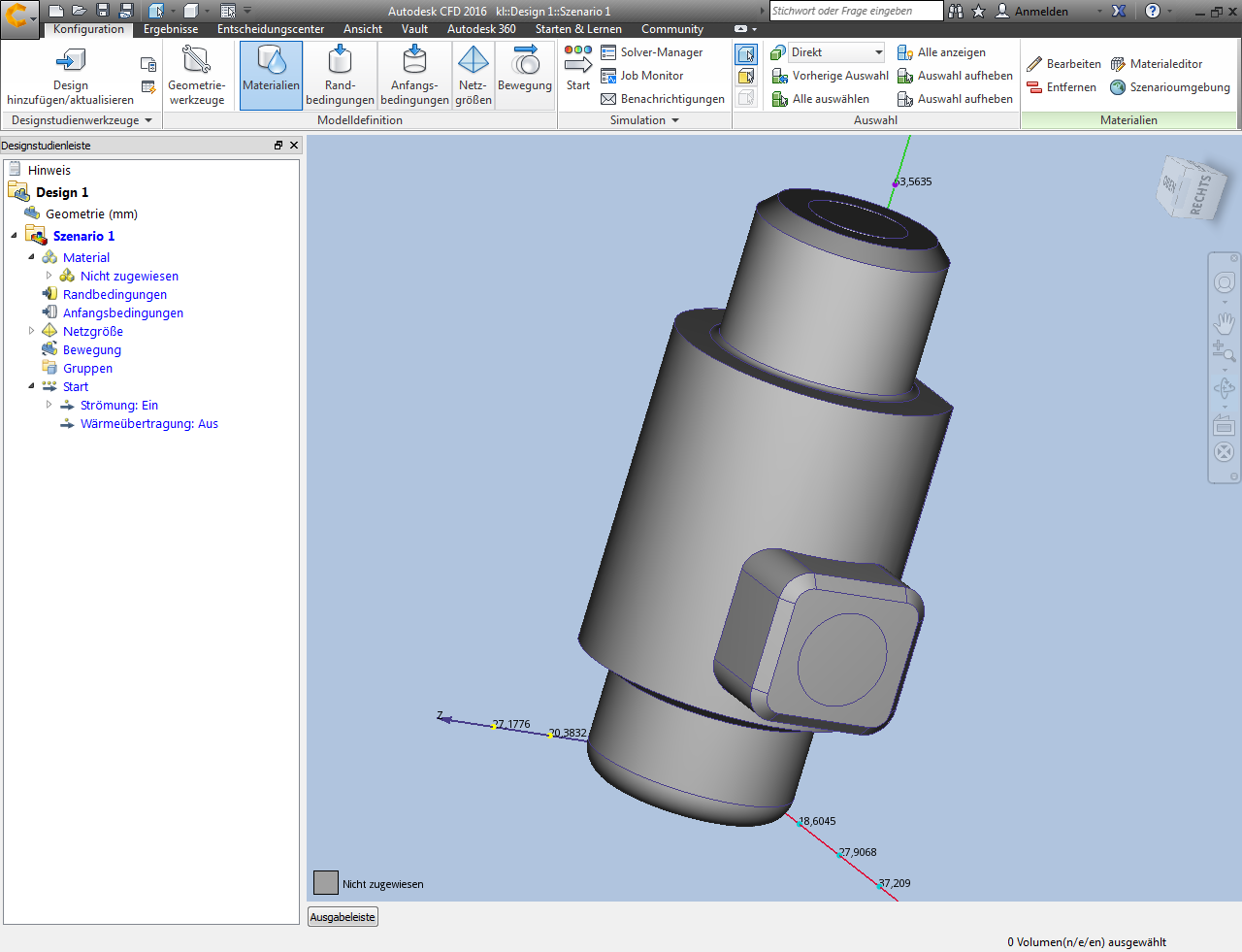1242x952 pixels.
Task: Select the Pan hand tool in navigation bar
Action: (1225, 322)
